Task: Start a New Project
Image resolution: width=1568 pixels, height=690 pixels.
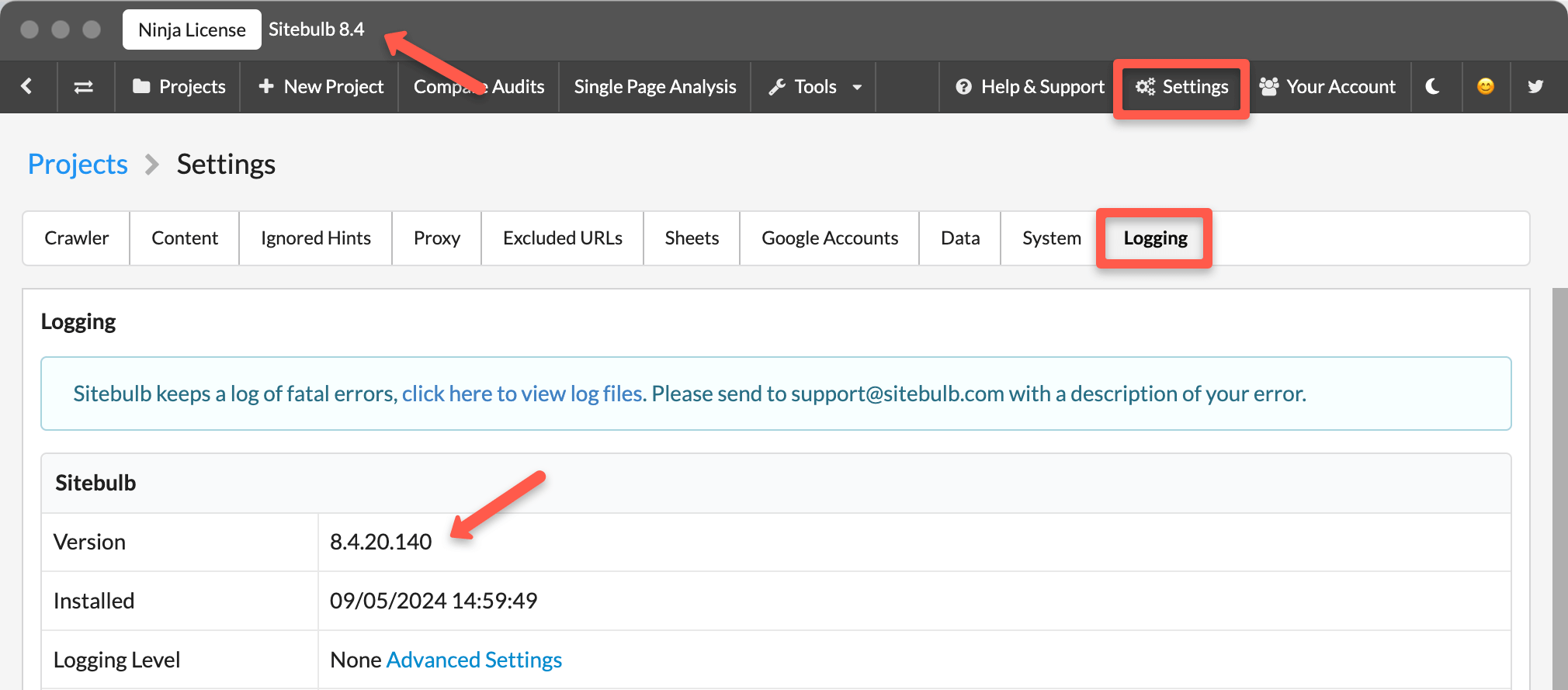Action: [321, 86]
